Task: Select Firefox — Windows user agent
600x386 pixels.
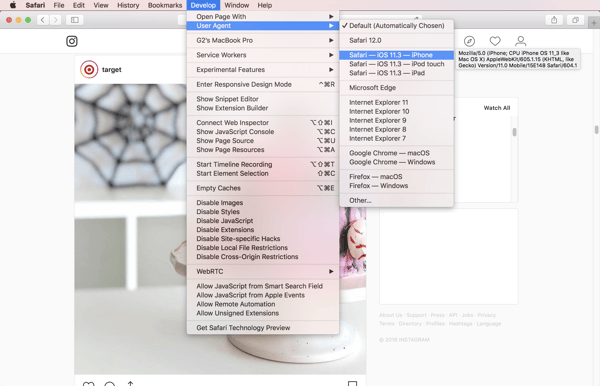Action: coord(396,186)
